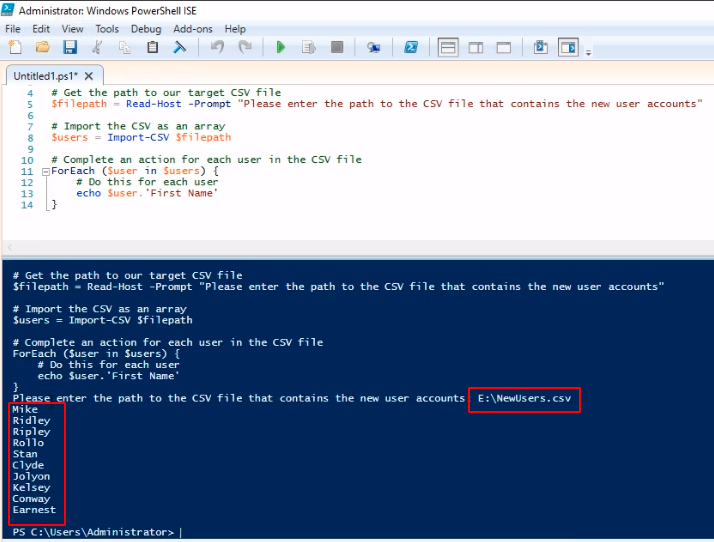Click the echo statement on line 13
This screenshot has width=714, height=542.
coord(88,193)
